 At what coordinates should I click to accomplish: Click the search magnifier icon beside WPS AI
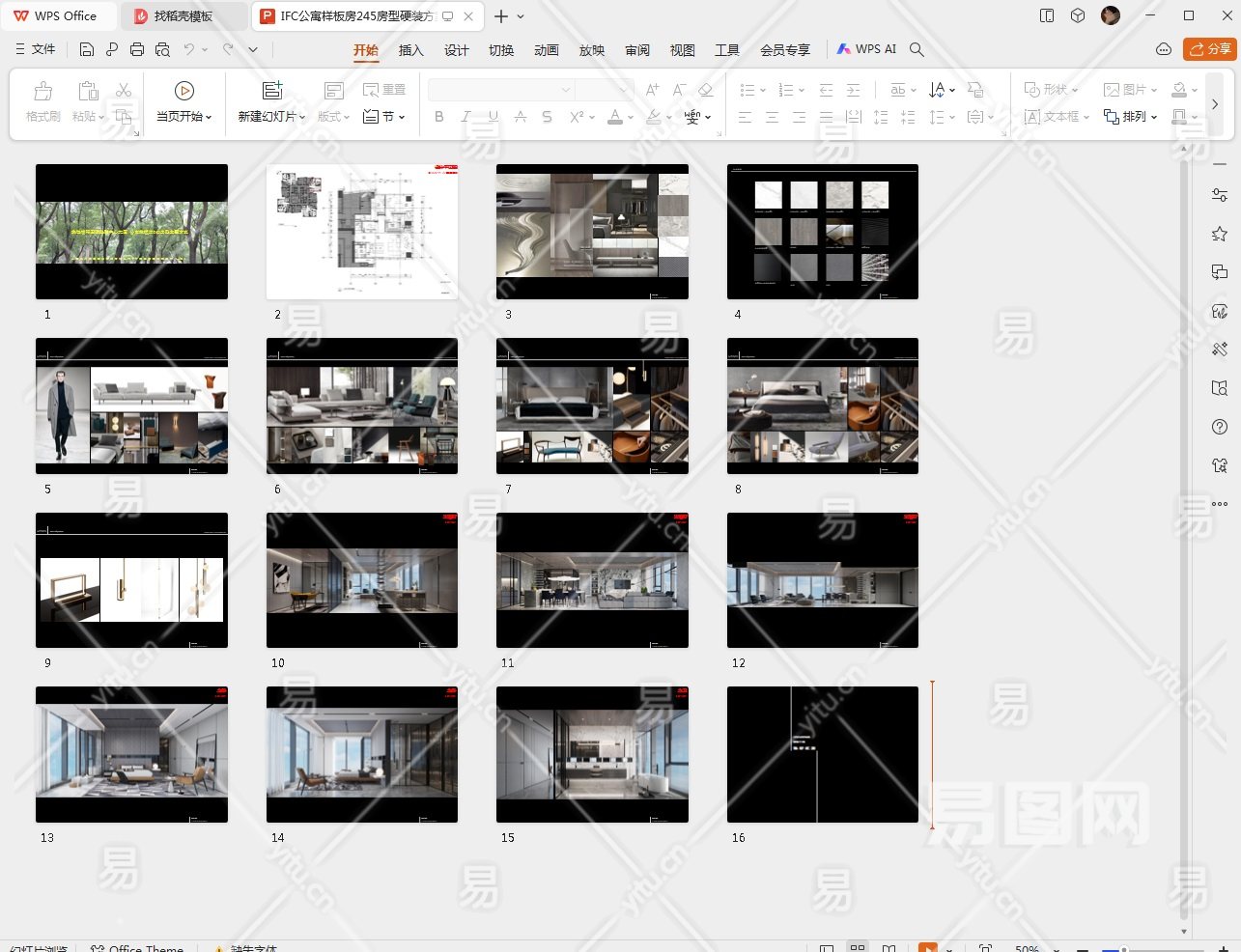(917, 49)
